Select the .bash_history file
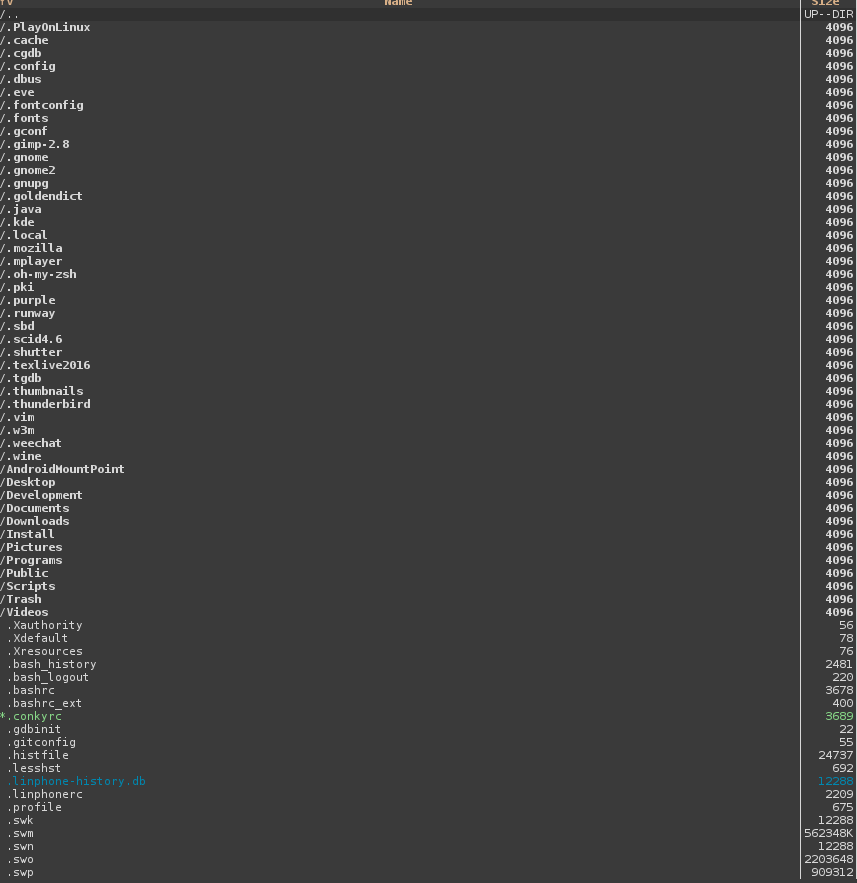Viewport: 857px width, 883px height. coord(52,665)
